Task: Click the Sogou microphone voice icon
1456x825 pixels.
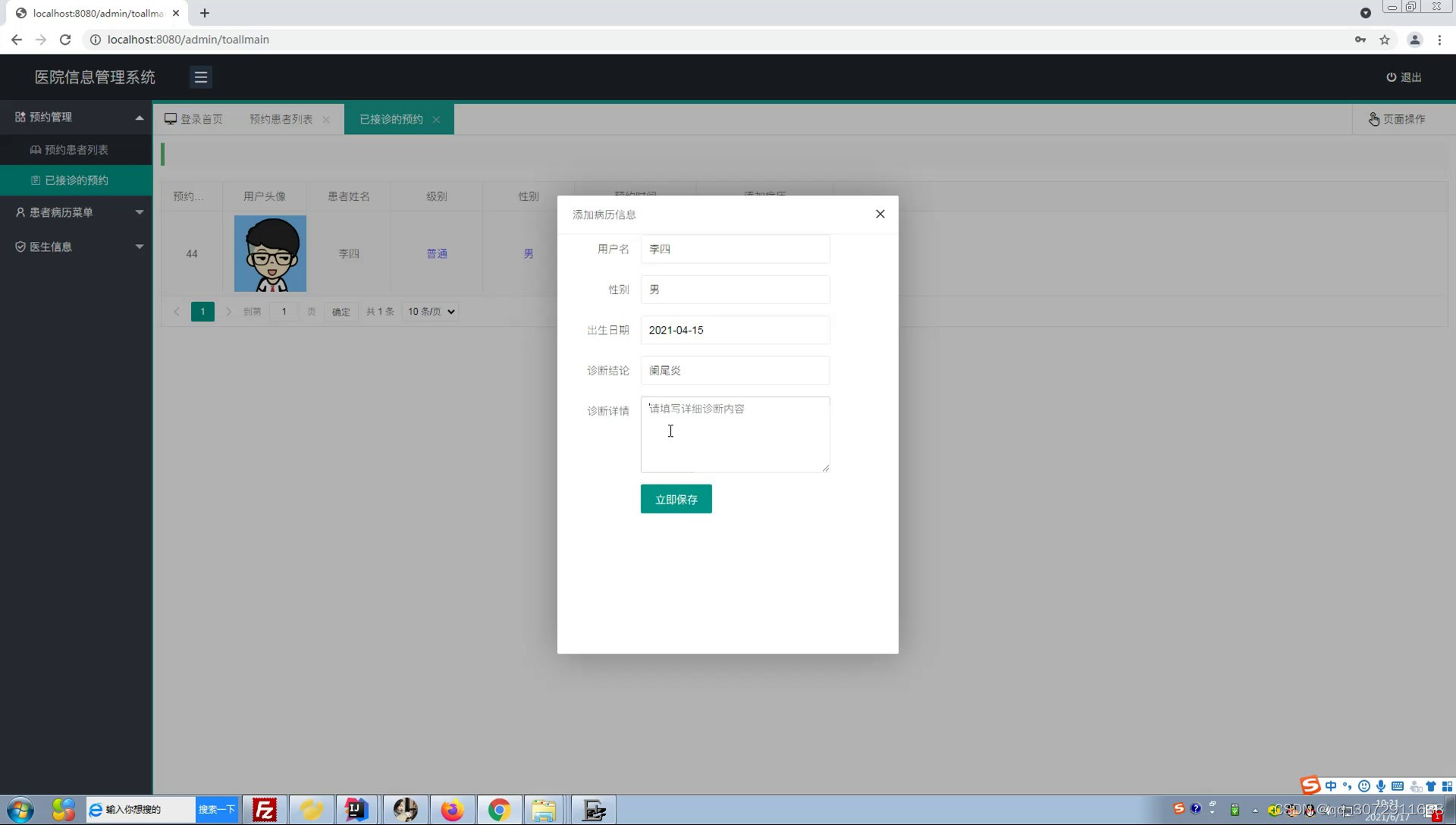Action: pyautogui.click(x=1381, y=786)
